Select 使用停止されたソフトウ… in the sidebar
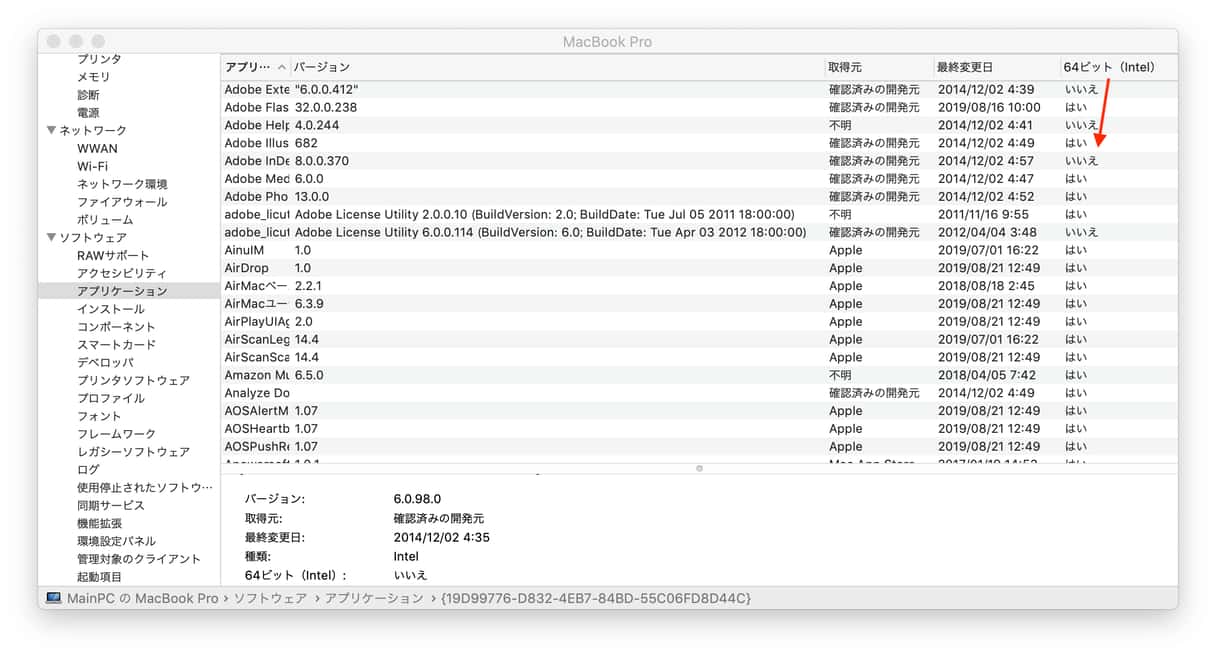The width and height of the screenshot is (1216, 656). click(x=145, y=488)
